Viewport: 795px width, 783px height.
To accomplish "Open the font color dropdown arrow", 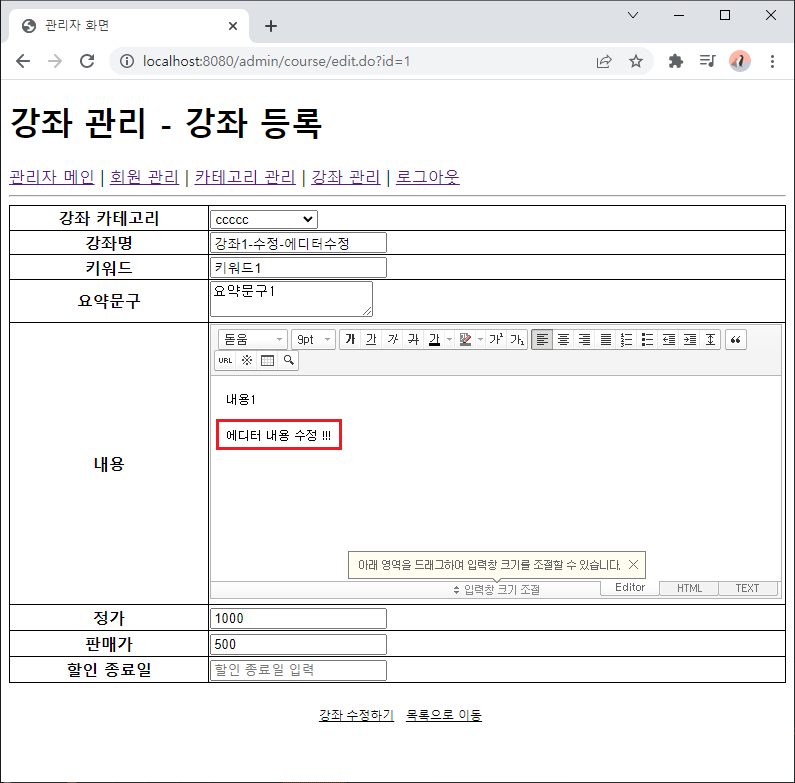I will click(x=449, y=339).
